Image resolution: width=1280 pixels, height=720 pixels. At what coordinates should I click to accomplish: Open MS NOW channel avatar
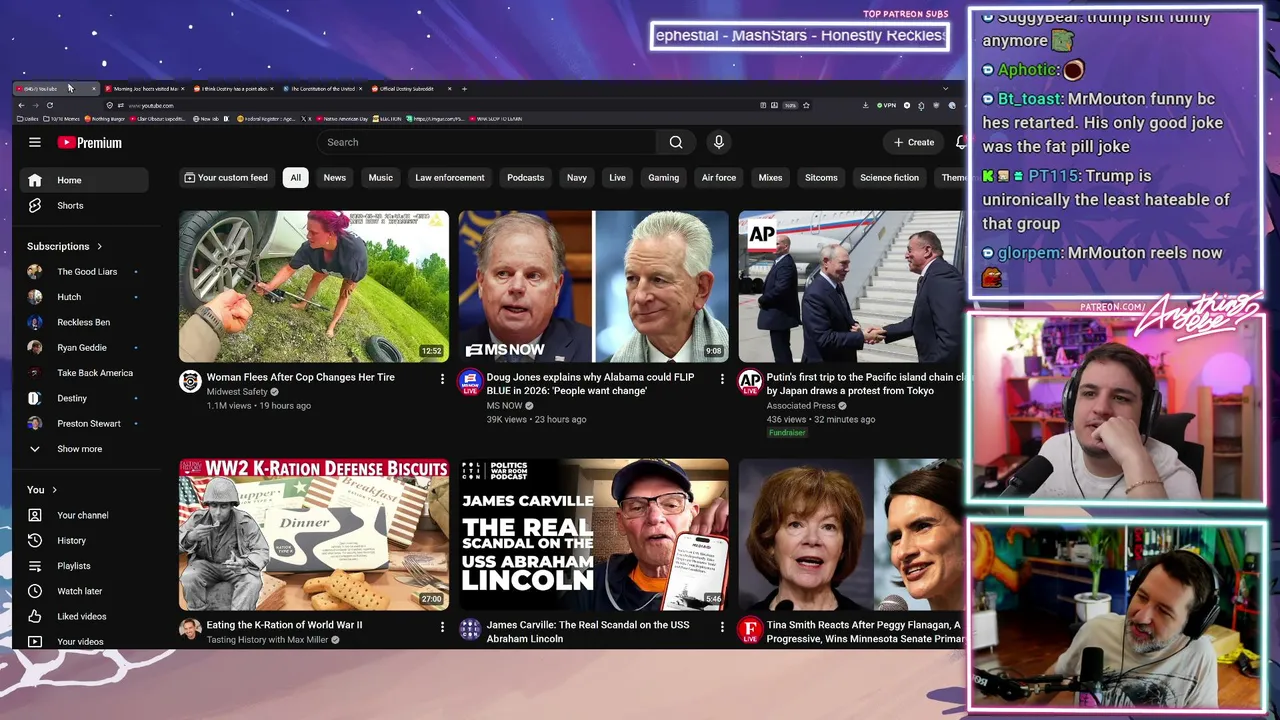470,381
